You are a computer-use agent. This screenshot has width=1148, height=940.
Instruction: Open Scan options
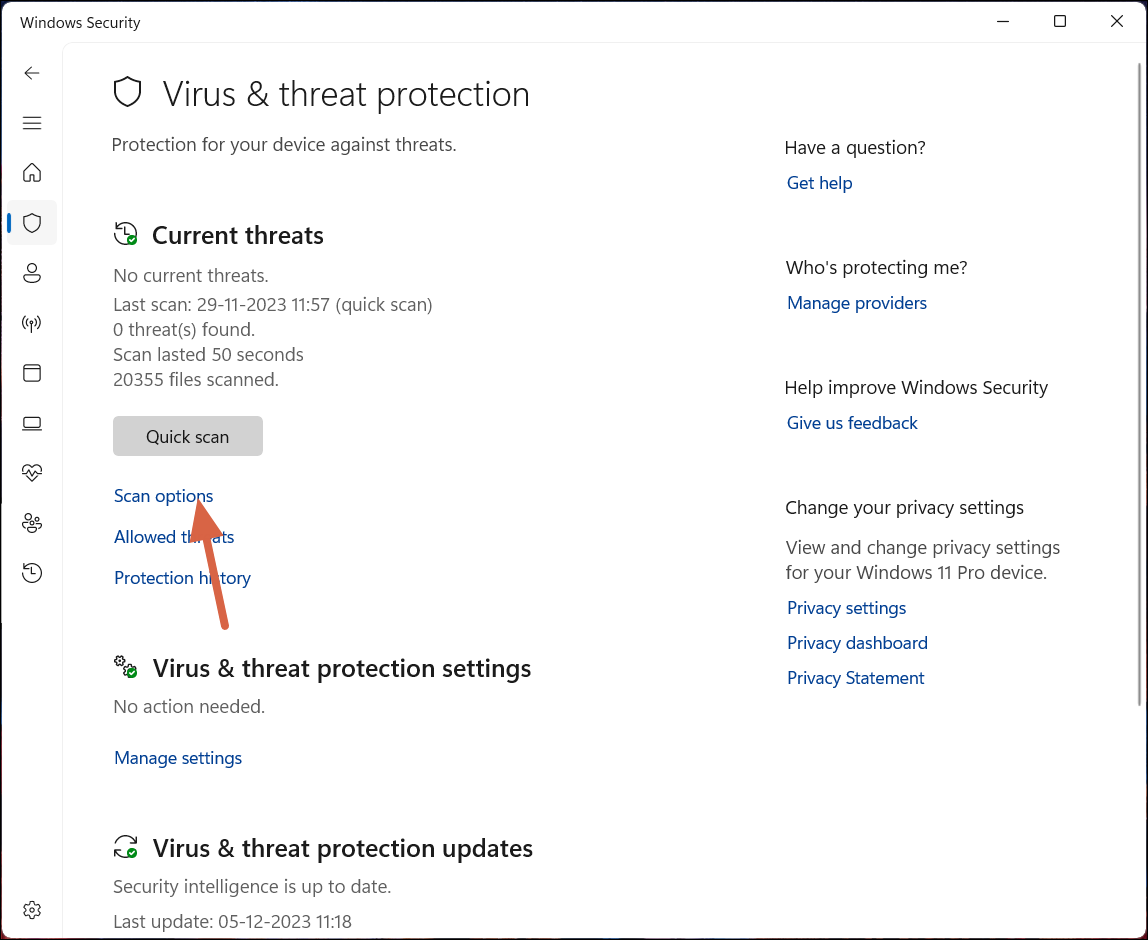[163, 496]
